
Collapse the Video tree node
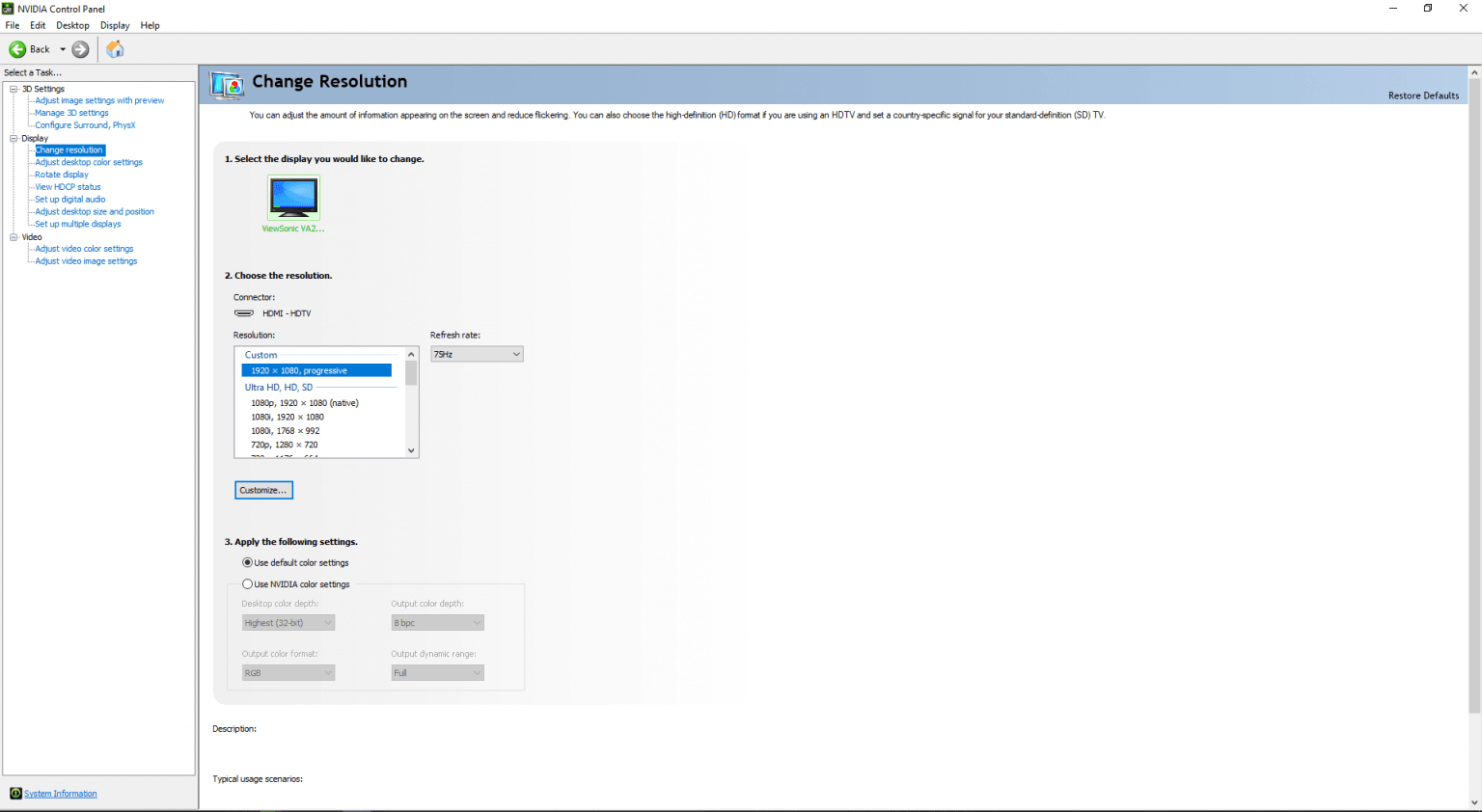click(x=14, y=237)
